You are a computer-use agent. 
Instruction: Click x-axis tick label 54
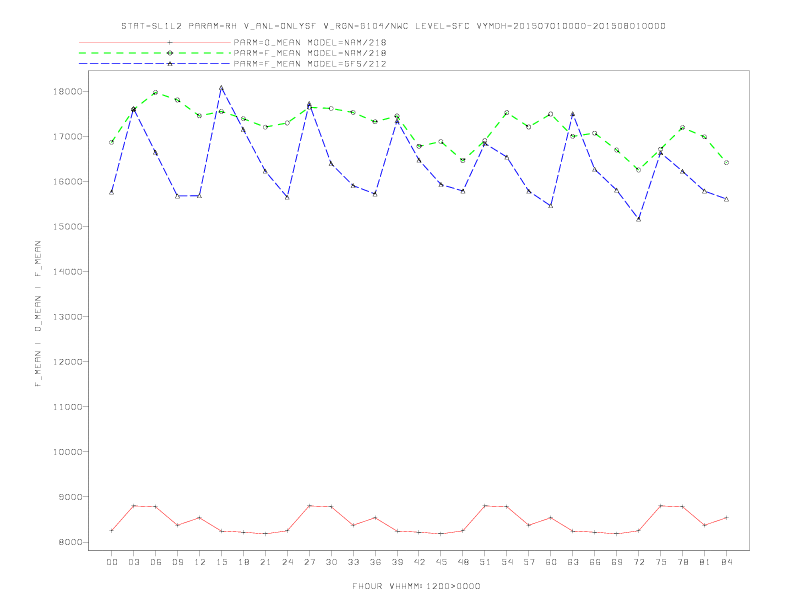click(x=507, y=562)
